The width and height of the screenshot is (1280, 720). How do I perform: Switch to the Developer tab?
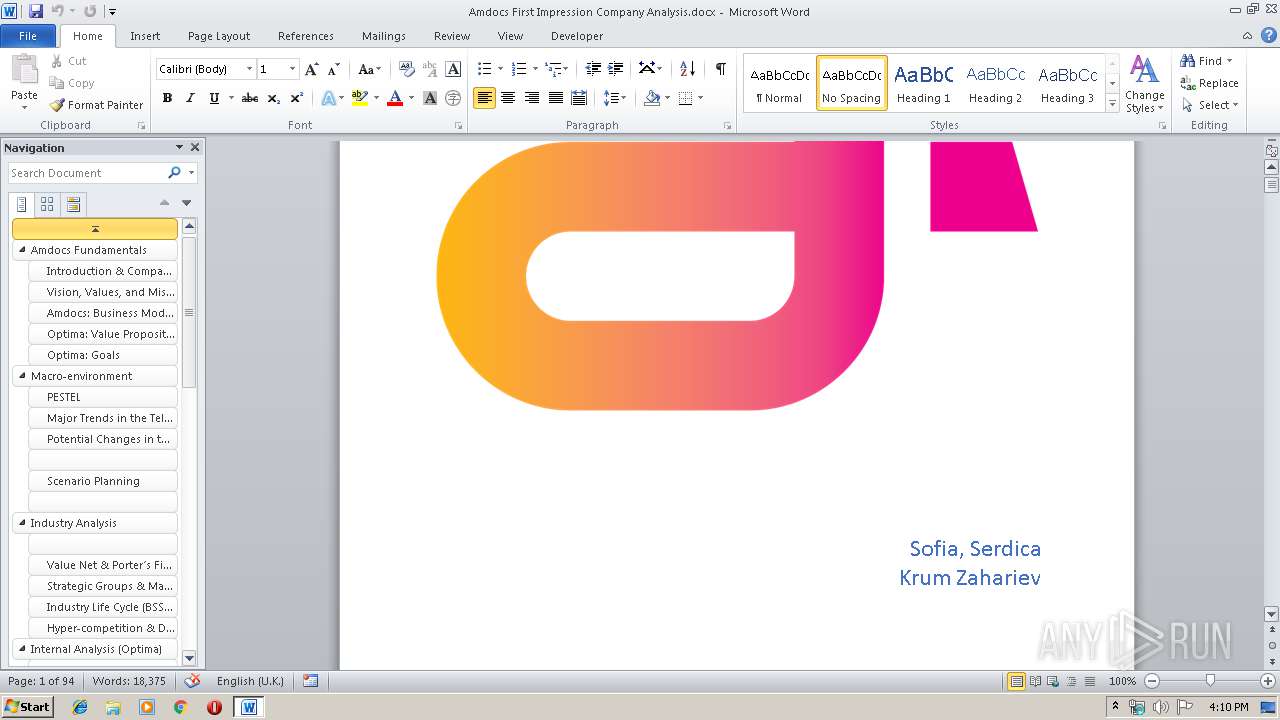point(577,36)
